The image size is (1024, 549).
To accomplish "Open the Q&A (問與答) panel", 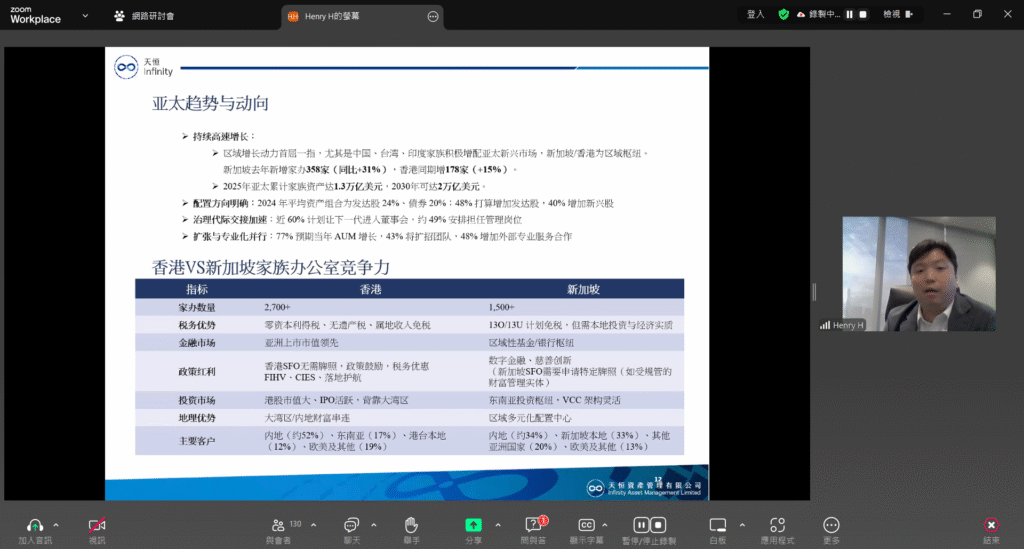I will coord(533,525).
